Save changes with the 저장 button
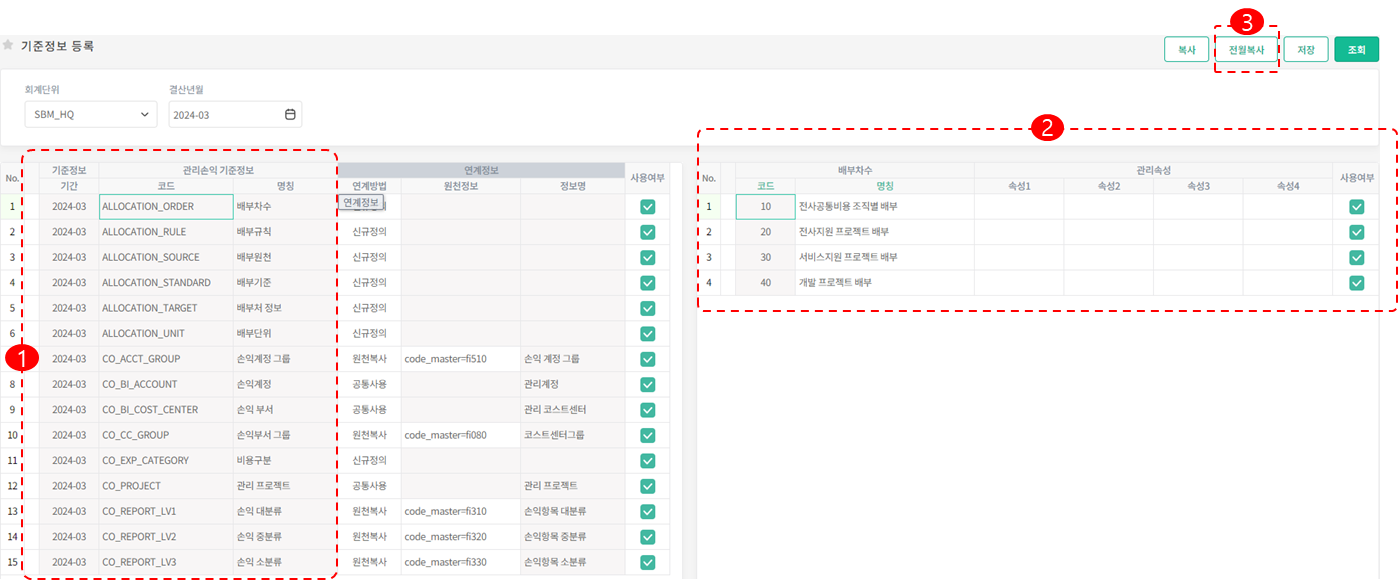The width and height of the screenshot is (1398, 580). click(x=1306, y=50)
